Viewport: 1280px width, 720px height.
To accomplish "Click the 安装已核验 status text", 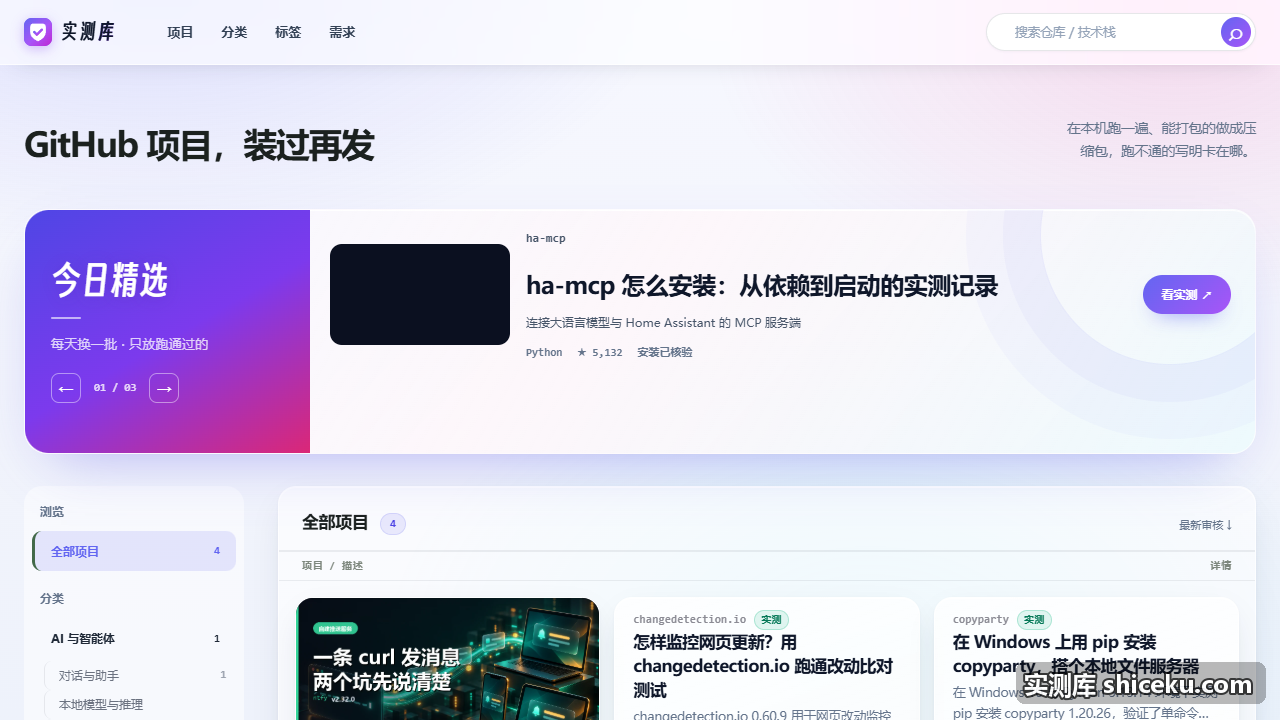I will [665, 352].
